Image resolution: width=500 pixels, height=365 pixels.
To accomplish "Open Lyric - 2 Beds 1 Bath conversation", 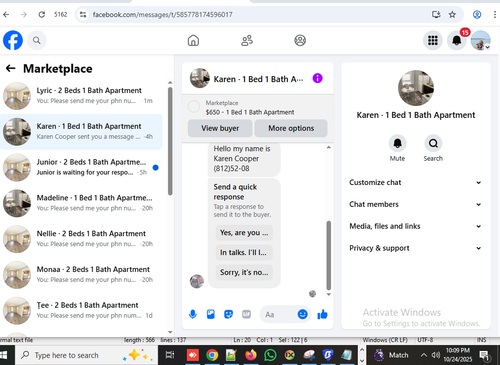I will click(81, 96).
